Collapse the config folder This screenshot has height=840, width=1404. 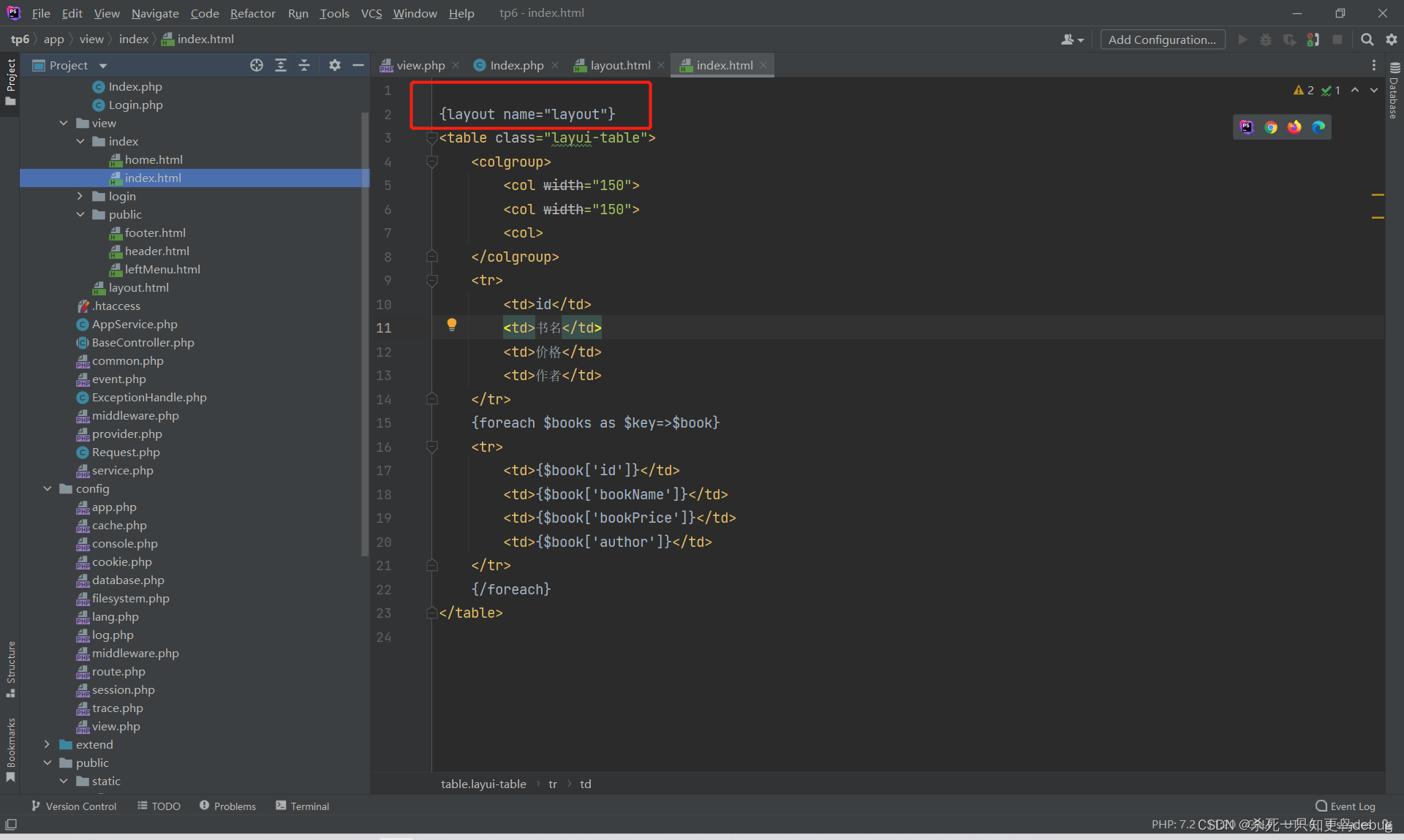[x=48, y=489]
